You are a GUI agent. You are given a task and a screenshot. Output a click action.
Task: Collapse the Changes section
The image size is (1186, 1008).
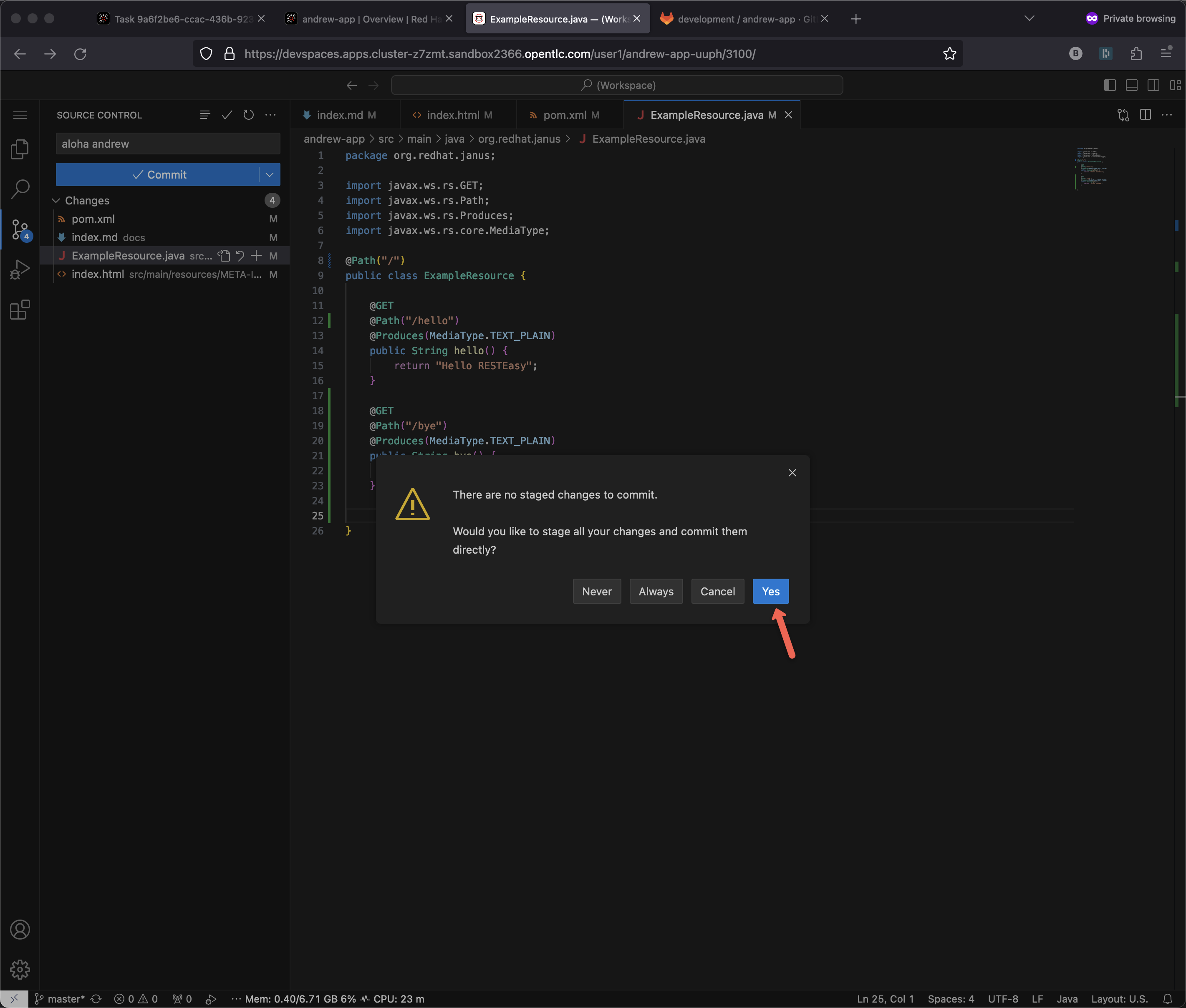point(56,201)
